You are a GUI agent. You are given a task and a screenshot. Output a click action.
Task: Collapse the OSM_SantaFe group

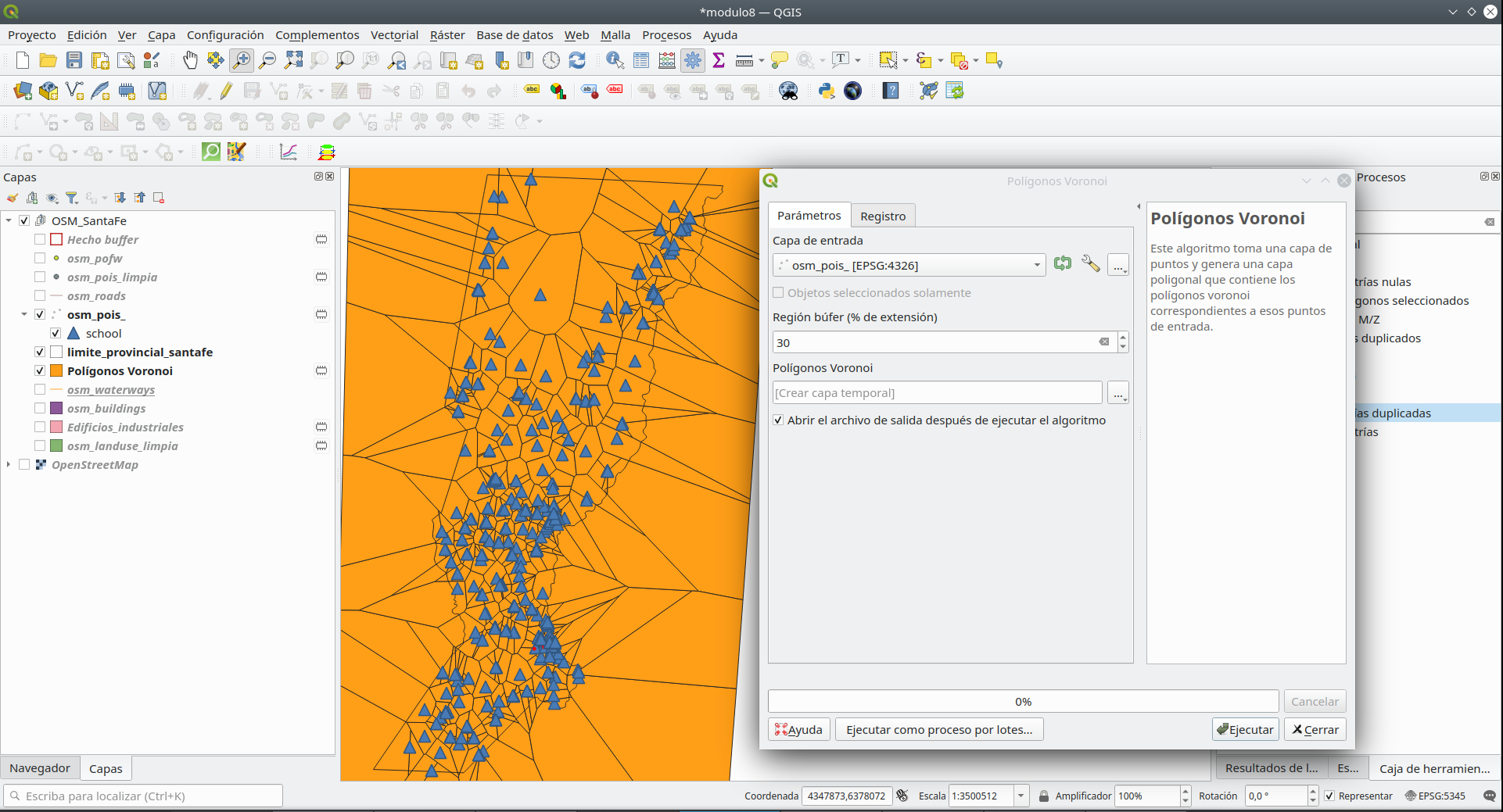pos(9,220)
